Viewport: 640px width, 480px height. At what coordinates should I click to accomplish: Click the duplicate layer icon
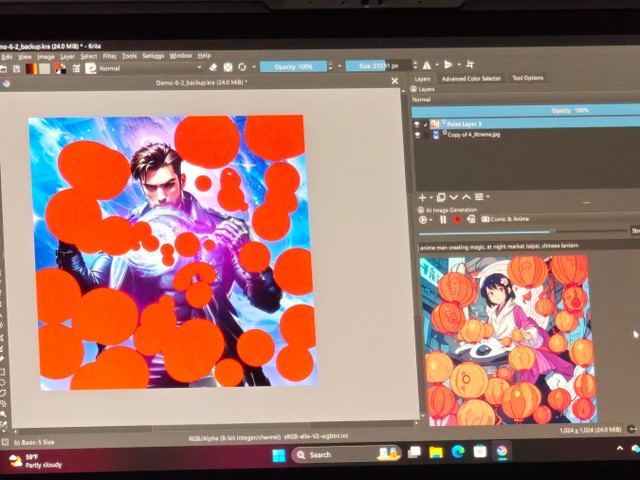click(441, 198)
